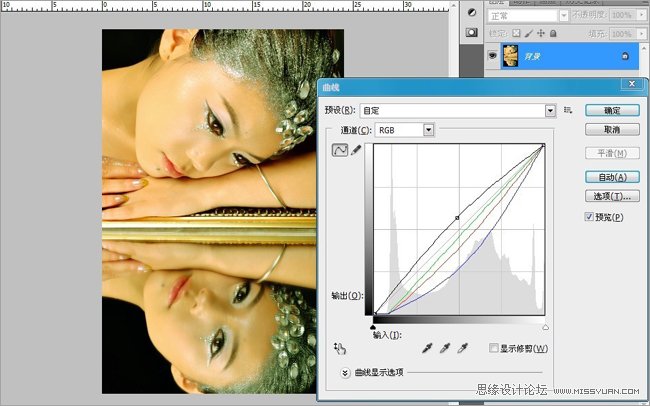The image size is (650, 406).
Task: Enable the 显示修剪 (Show Clipping) checkbox
Action: [x=494, y=348]
